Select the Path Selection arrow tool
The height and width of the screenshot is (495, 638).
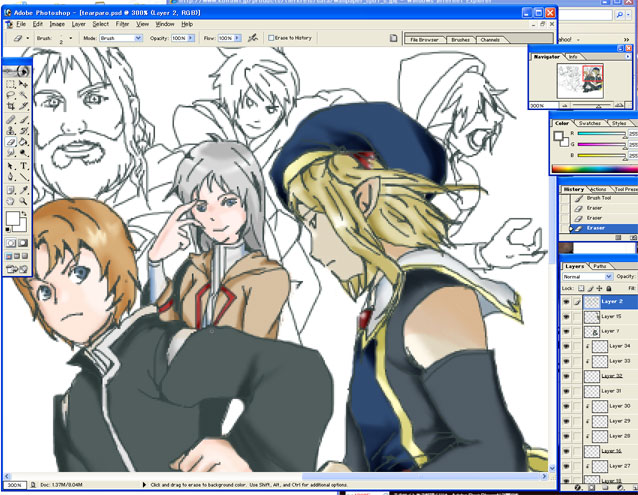click(x=11, y=166)
